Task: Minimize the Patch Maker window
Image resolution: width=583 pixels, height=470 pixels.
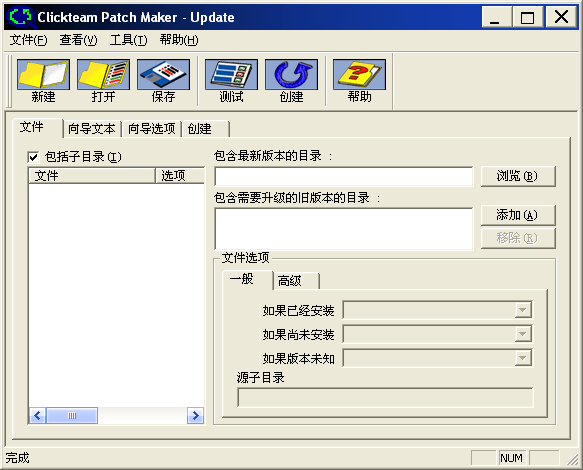Action: (x=496, y=17)
